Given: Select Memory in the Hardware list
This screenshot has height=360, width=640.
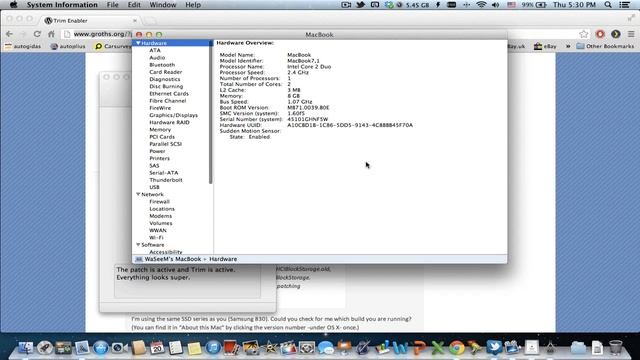Looking at the screenshot, I should coord(160,129).
